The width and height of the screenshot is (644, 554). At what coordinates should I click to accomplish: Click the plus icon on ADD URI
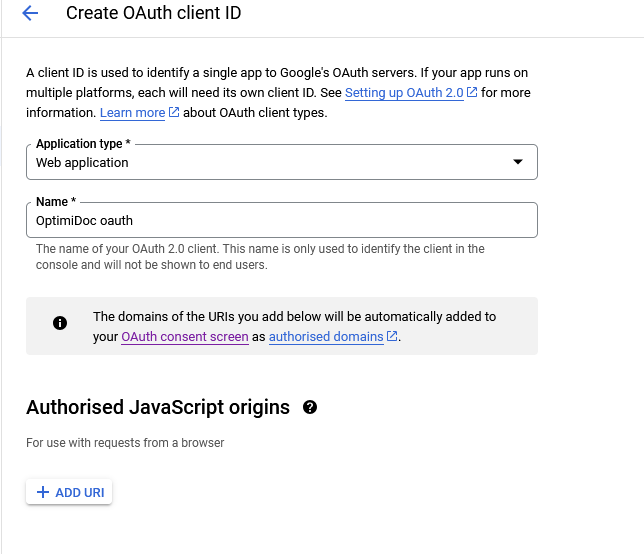coord(43,492)
